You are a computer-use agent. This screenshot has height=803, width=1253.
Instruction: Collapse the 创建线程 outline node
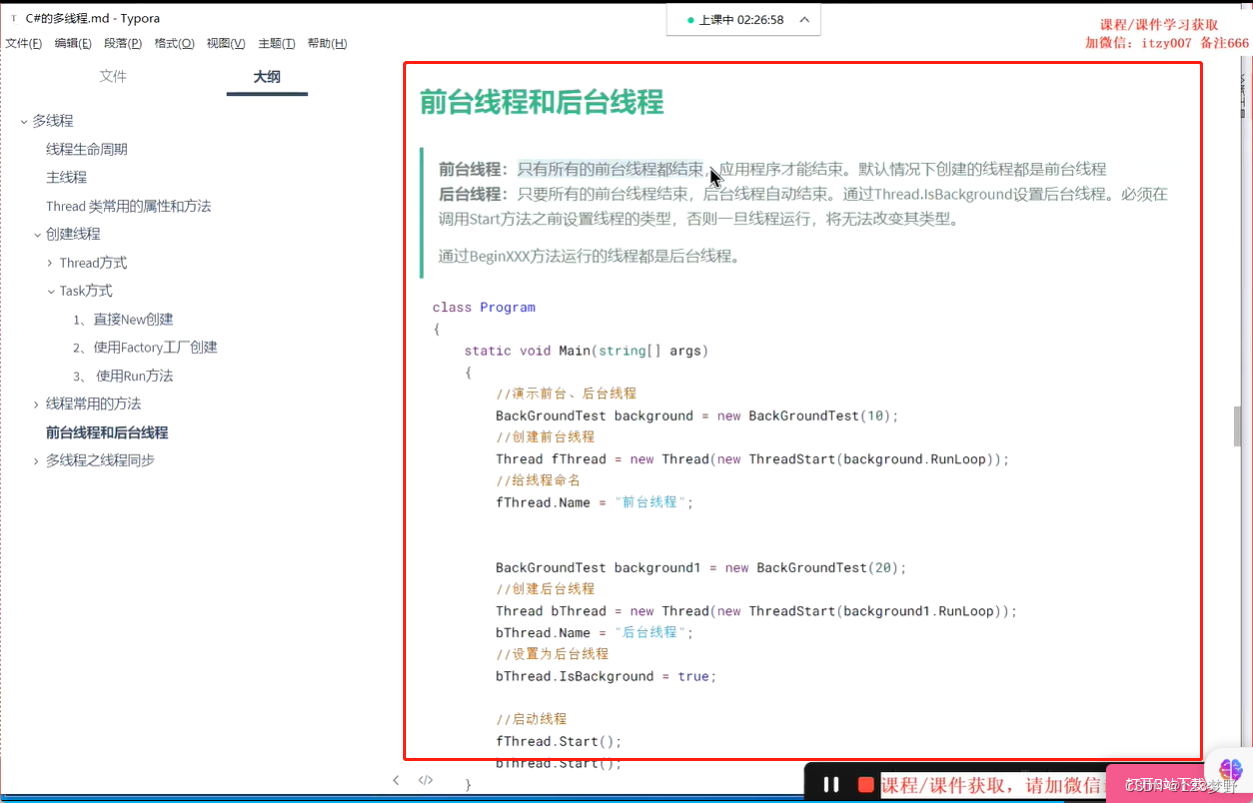[x=37, y=234]
